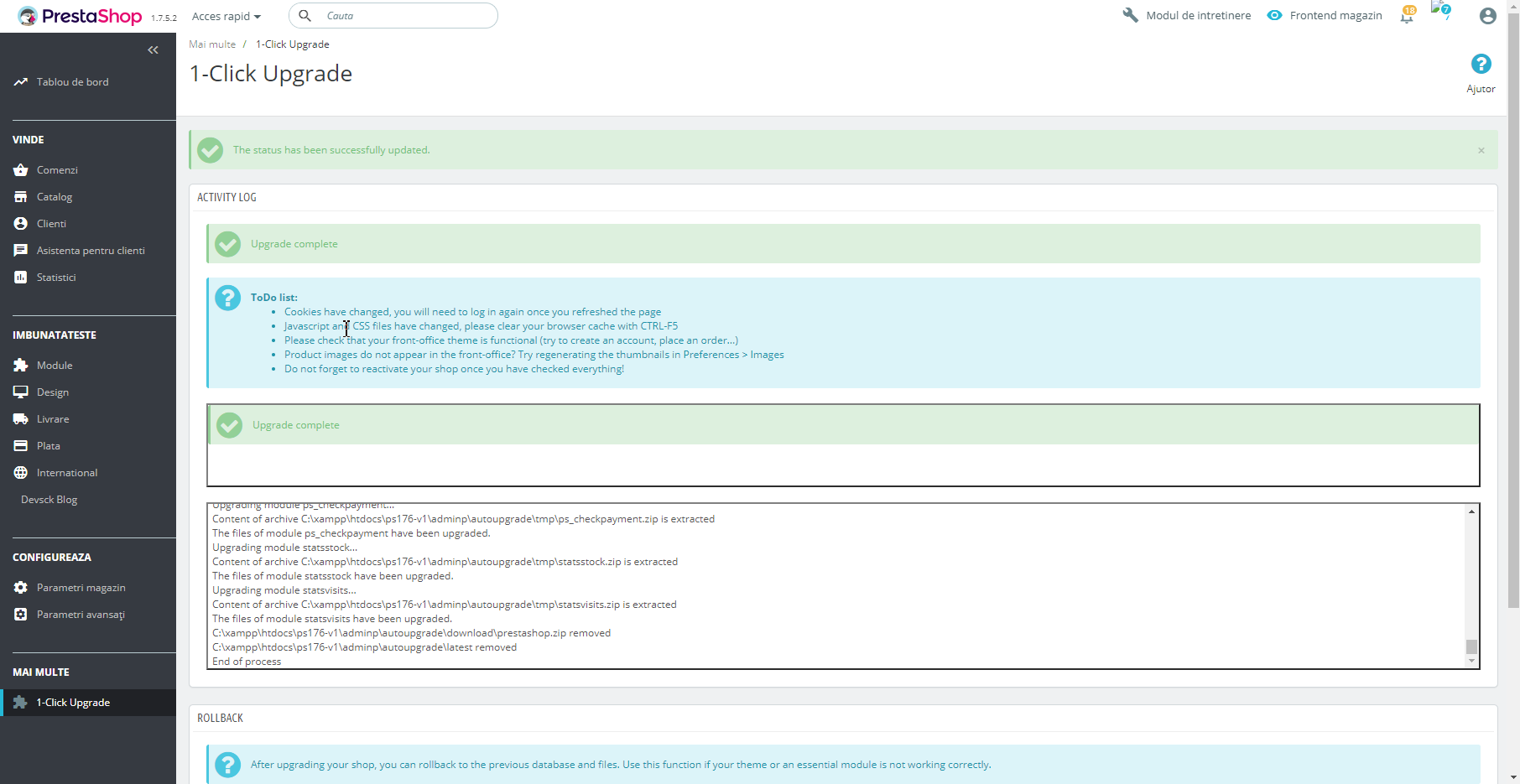Image resolution: width=1520 pixels, height=784 pixels.
Task: Click the Module puzzle icon
Action: 21,366
